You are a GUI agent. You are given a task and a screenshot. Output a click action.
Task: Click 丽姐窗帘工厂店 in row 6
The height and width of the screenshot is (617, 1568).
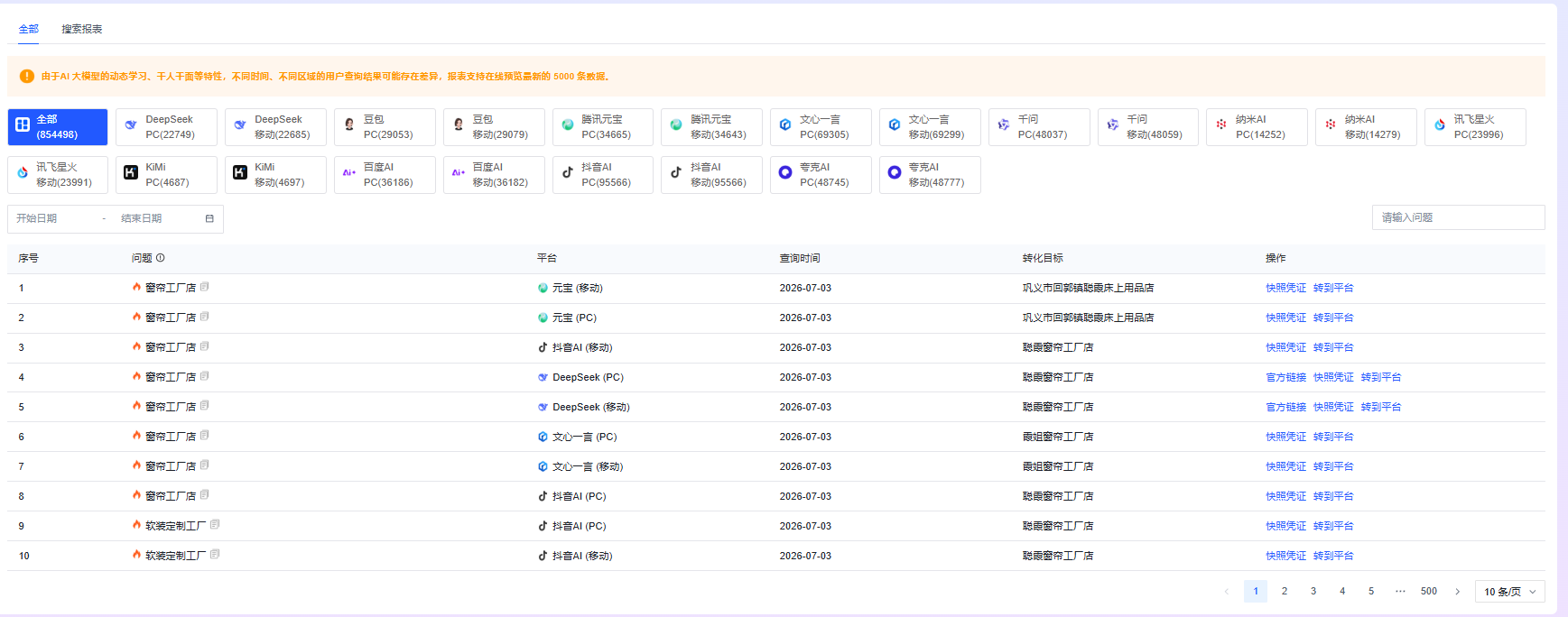tap(1058, 437)
